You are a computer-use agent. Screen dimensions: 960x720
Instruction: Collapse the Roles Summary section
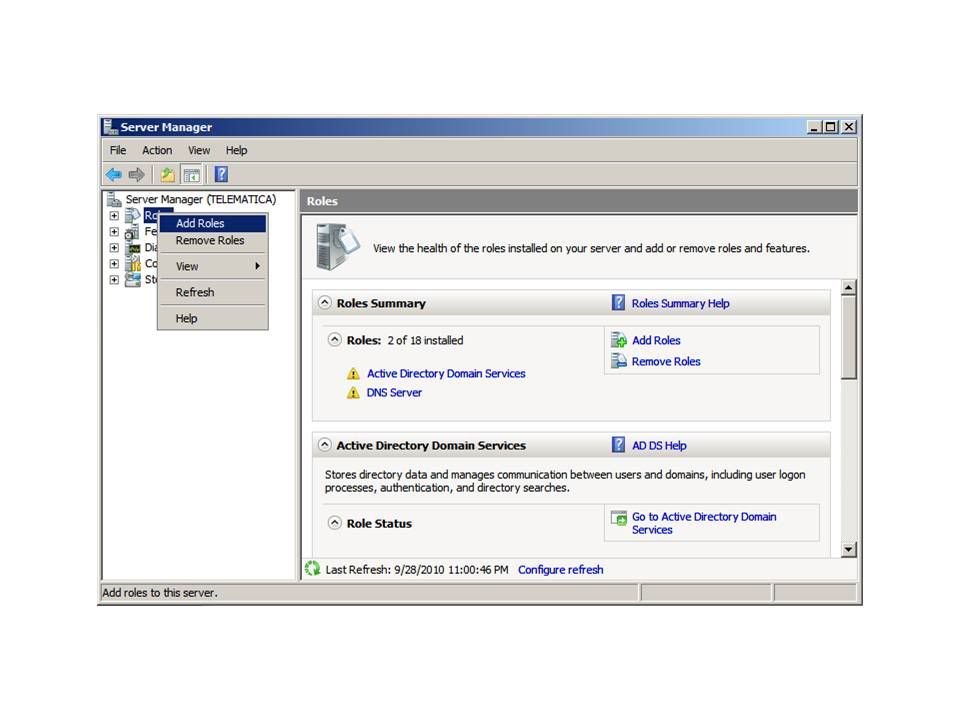coord(325,303)
